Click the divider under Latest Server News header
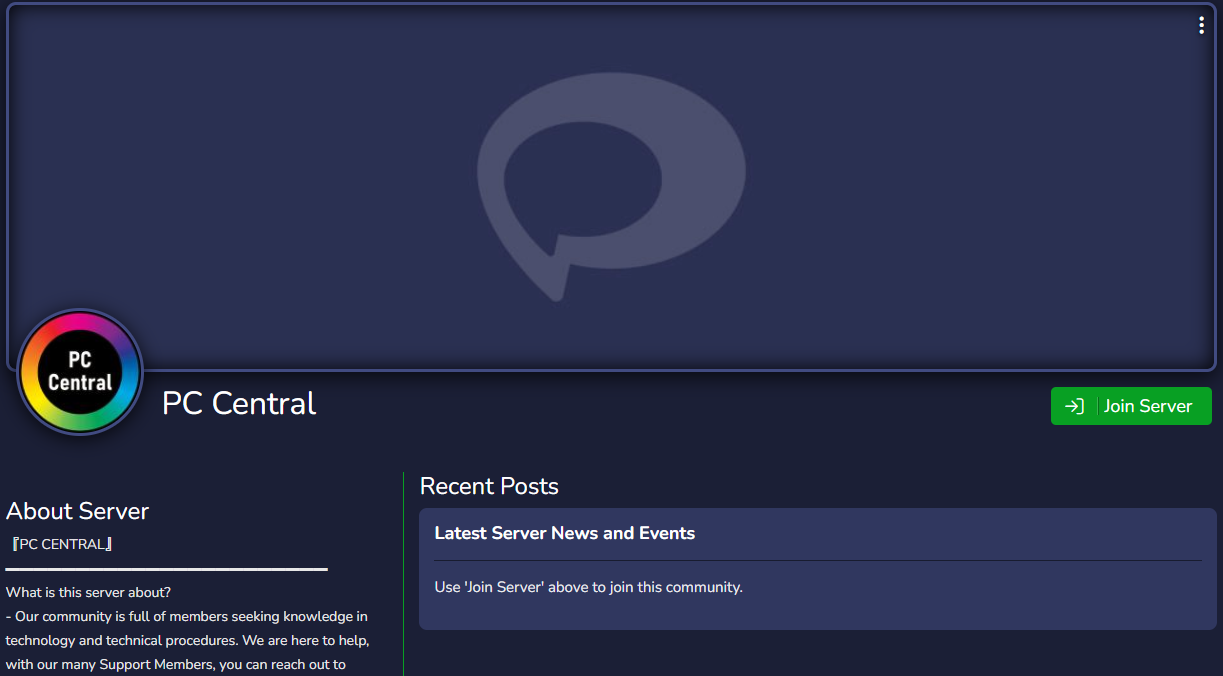Screen dimensions: 1223x676 (818, 558)
